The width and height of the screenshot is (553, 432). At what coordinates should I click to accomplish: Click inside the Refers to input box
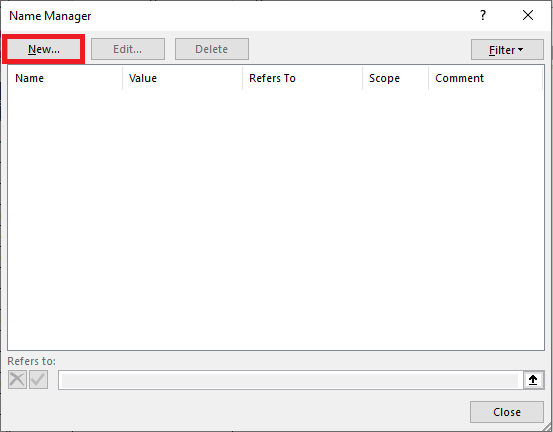tap(290, 380)
